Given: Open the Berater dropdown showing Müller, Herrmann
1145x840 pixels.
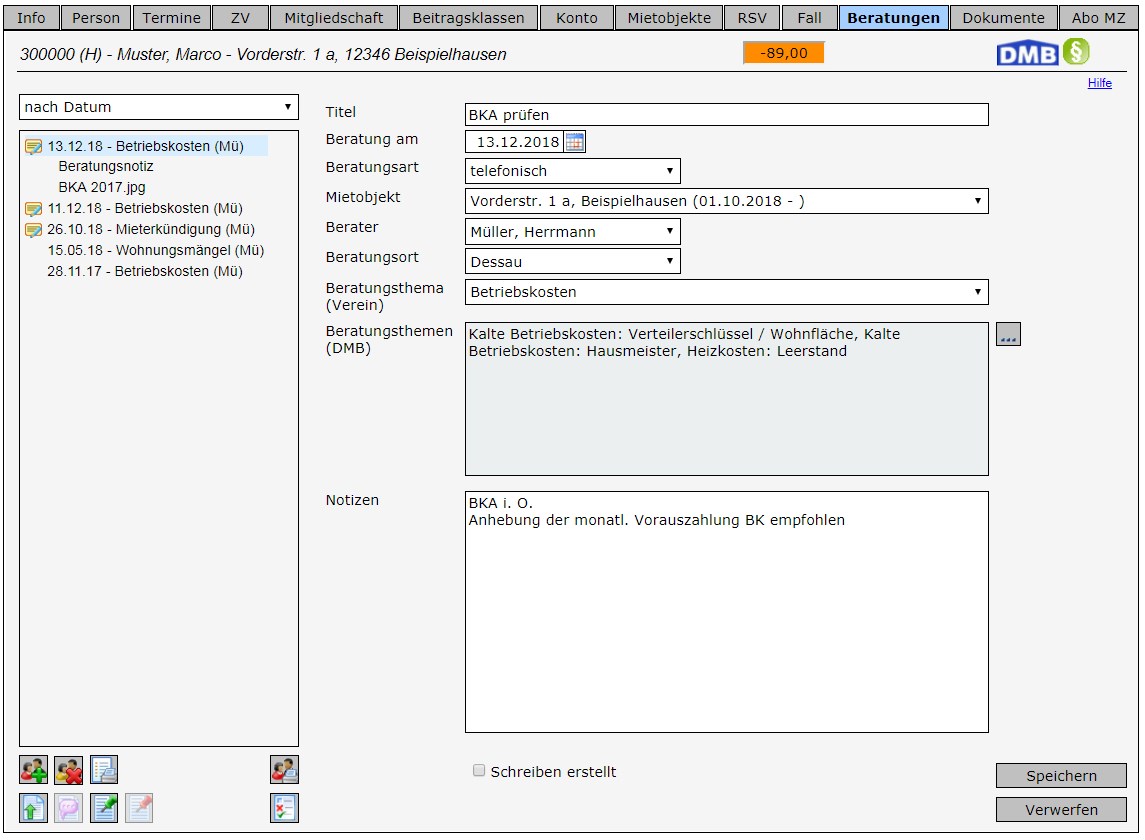Looking at the screenshot, I should pos(573,232).
